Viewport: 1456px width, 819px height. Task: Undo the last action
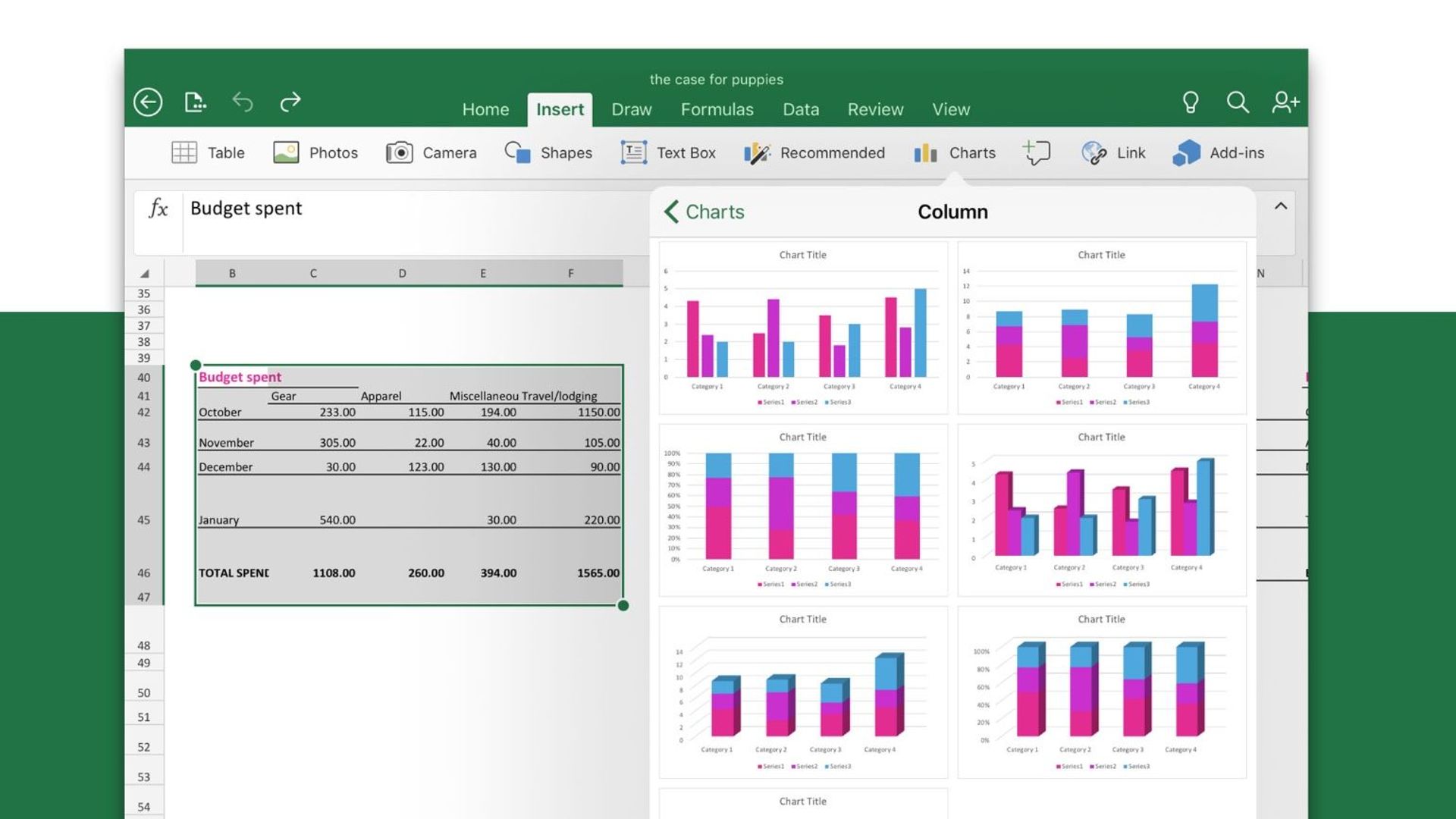[242, 102]
